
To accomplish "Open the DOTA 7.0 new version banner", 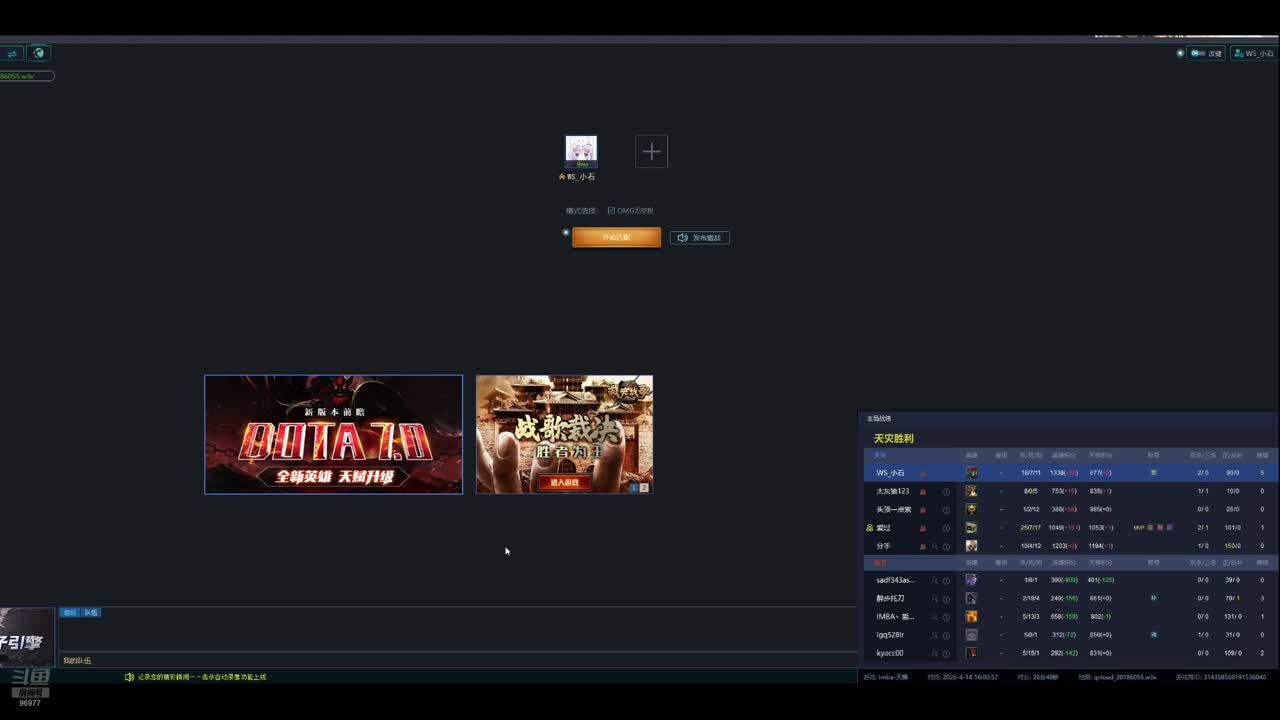I will [333, 434].
